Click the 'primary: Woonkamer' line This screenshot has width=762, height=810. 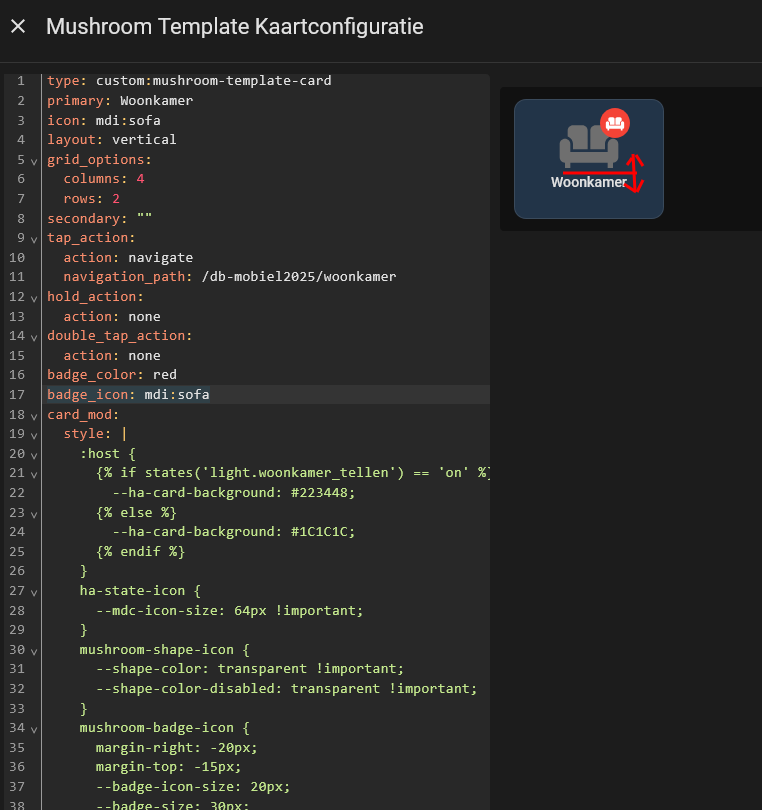120,100
